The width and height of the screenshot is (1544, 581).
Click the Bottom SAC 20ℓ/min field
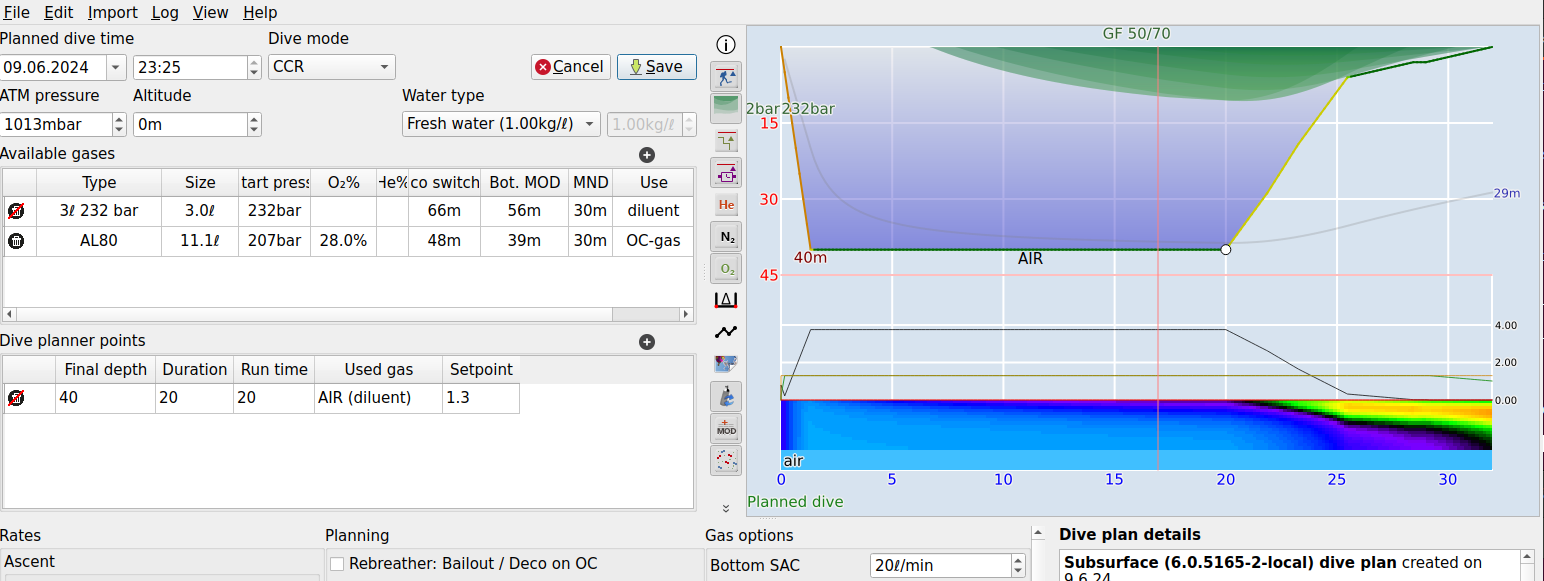click(940, 565)
